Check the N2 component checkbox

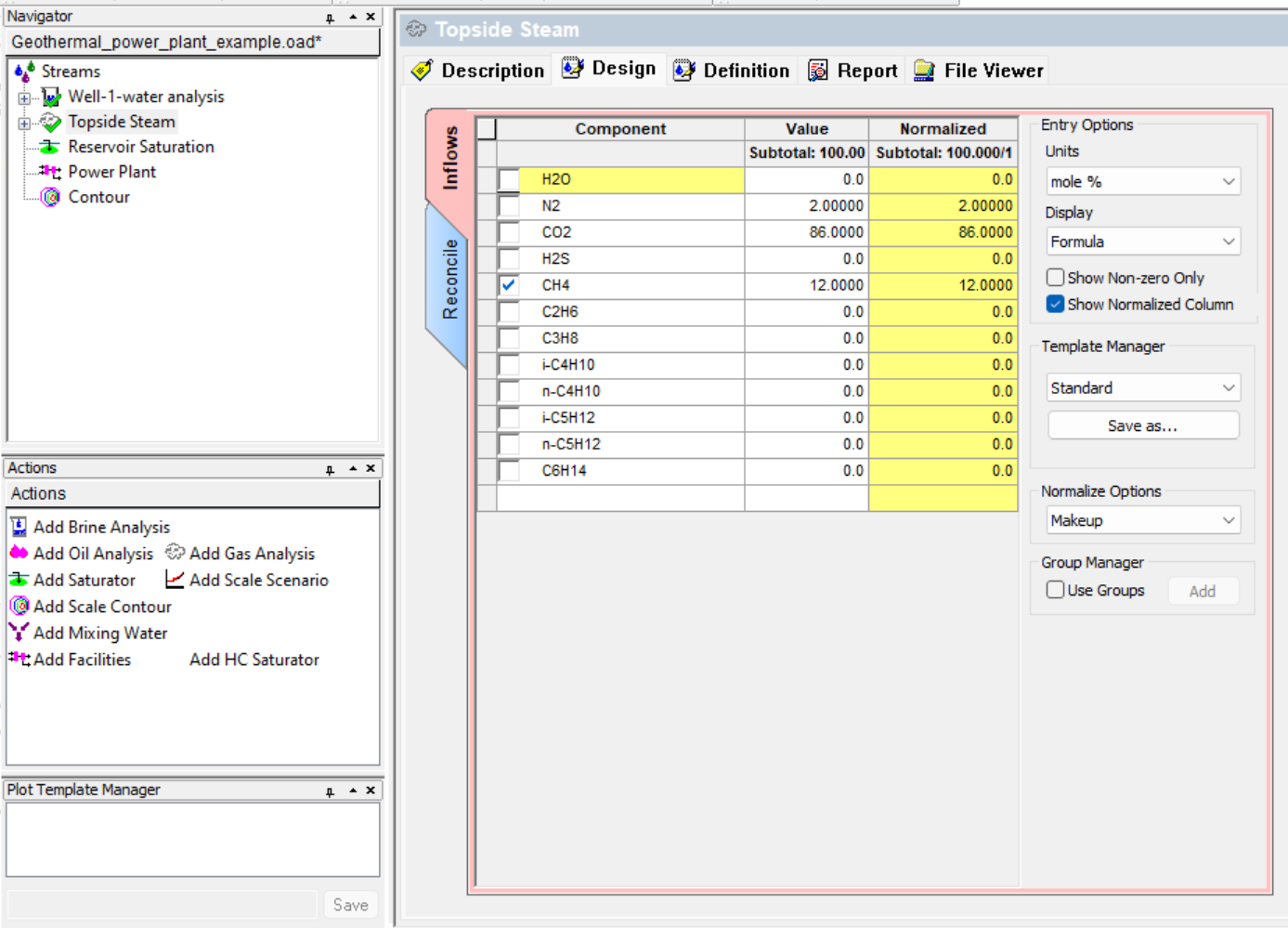[509, 206]
